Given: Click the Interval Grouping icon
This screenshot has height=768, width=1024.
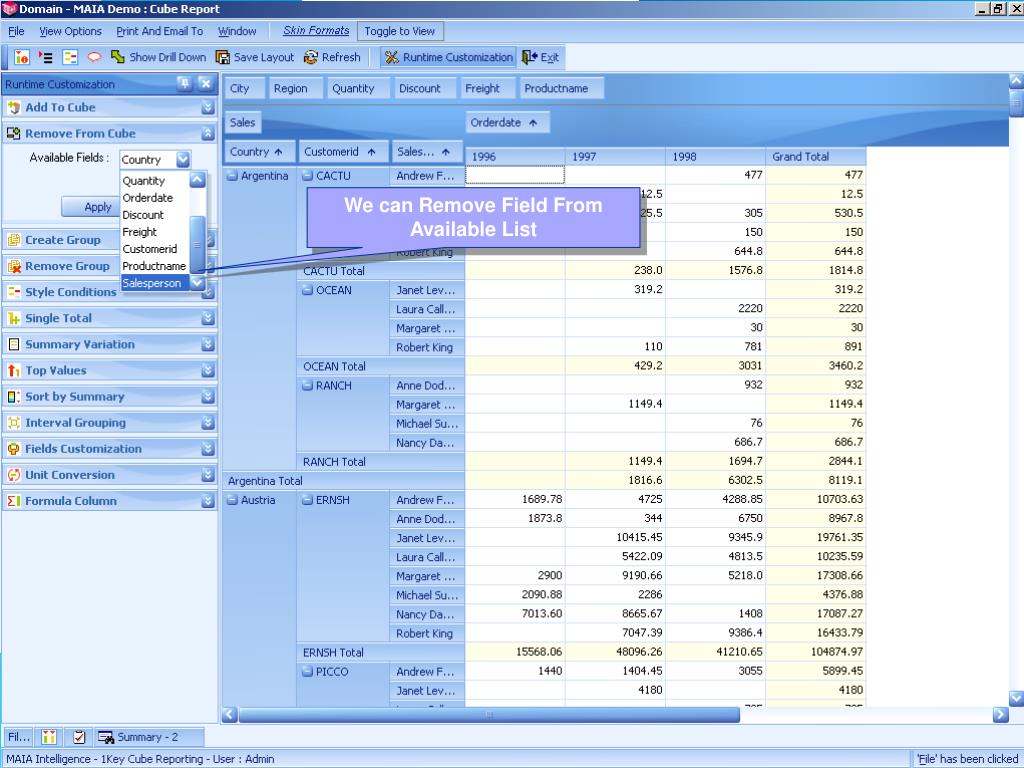Looking at the screenshot, I should 14,423.
